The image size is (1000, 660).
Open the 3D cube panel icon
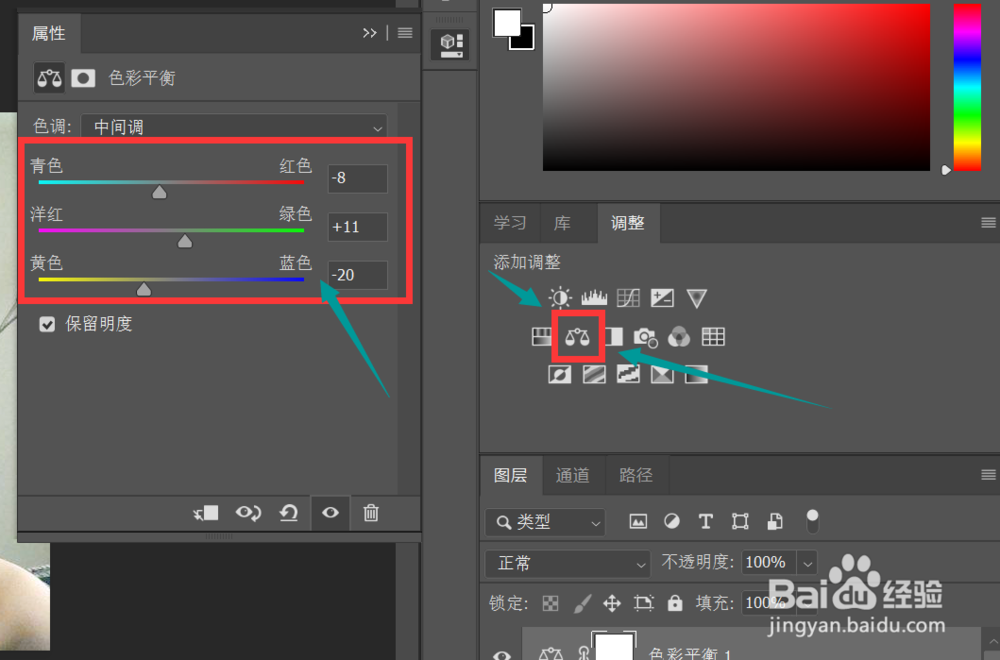click(451, 45)
